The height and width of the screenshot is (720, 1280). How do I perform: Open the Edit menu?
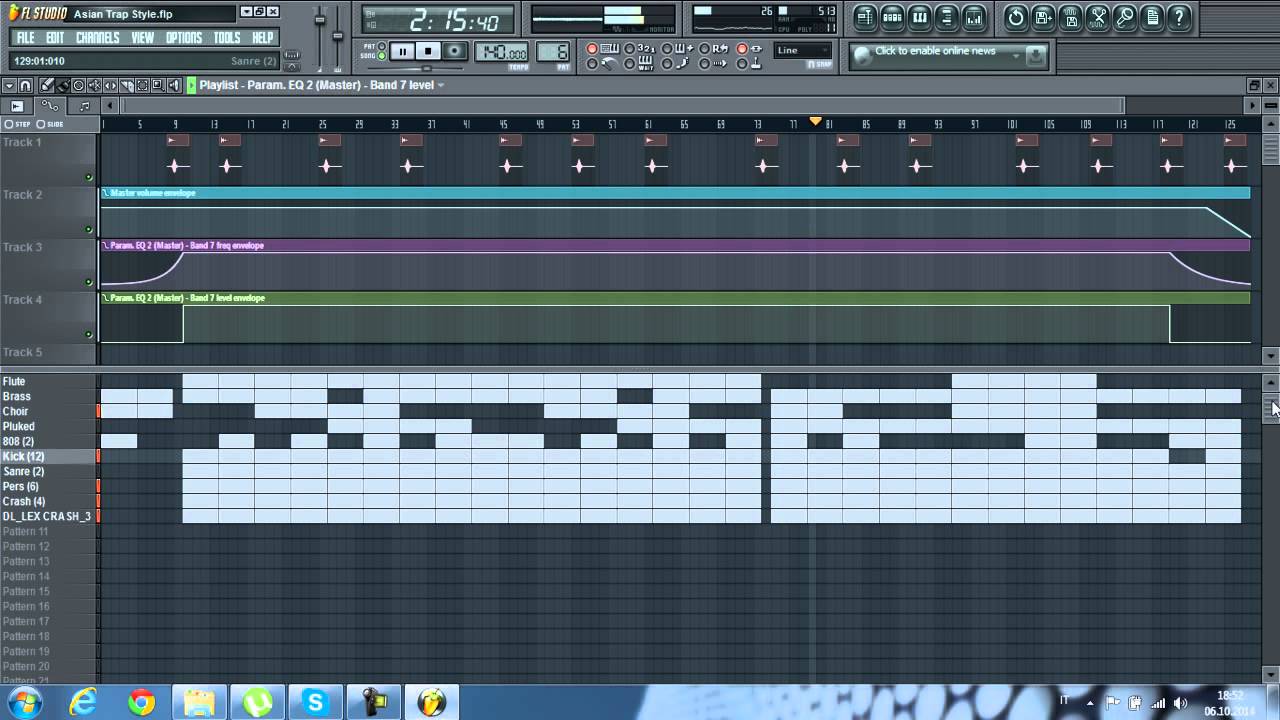(55, 37)
